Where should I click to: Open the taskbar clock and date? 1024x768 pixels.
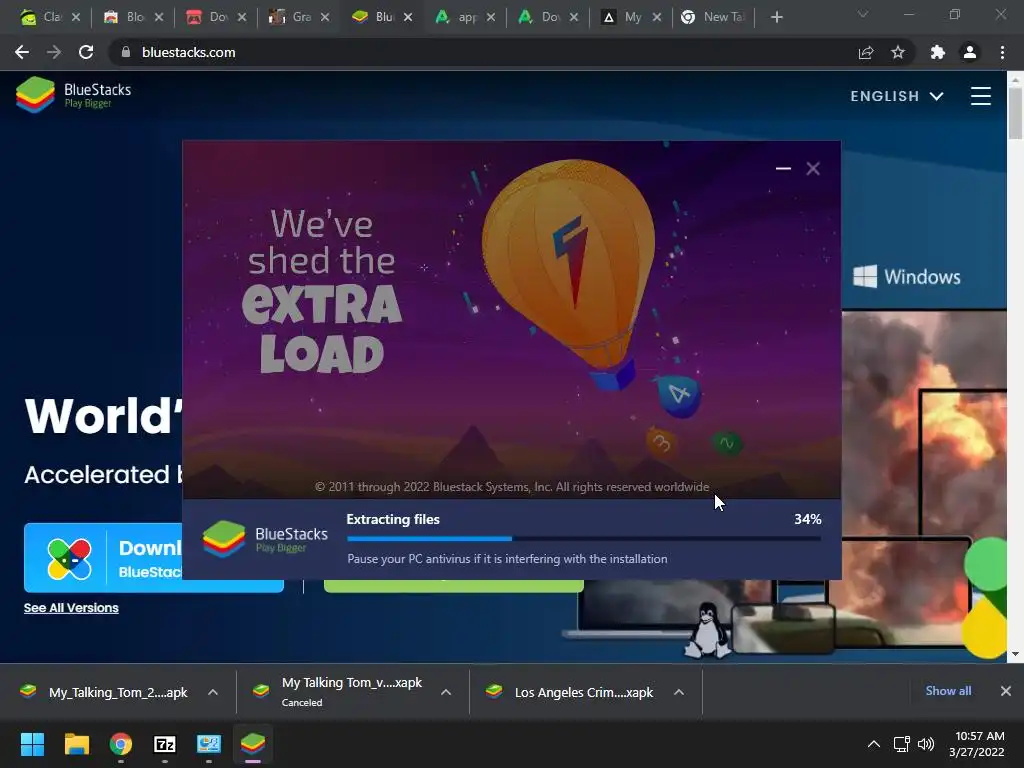point(976,744)
